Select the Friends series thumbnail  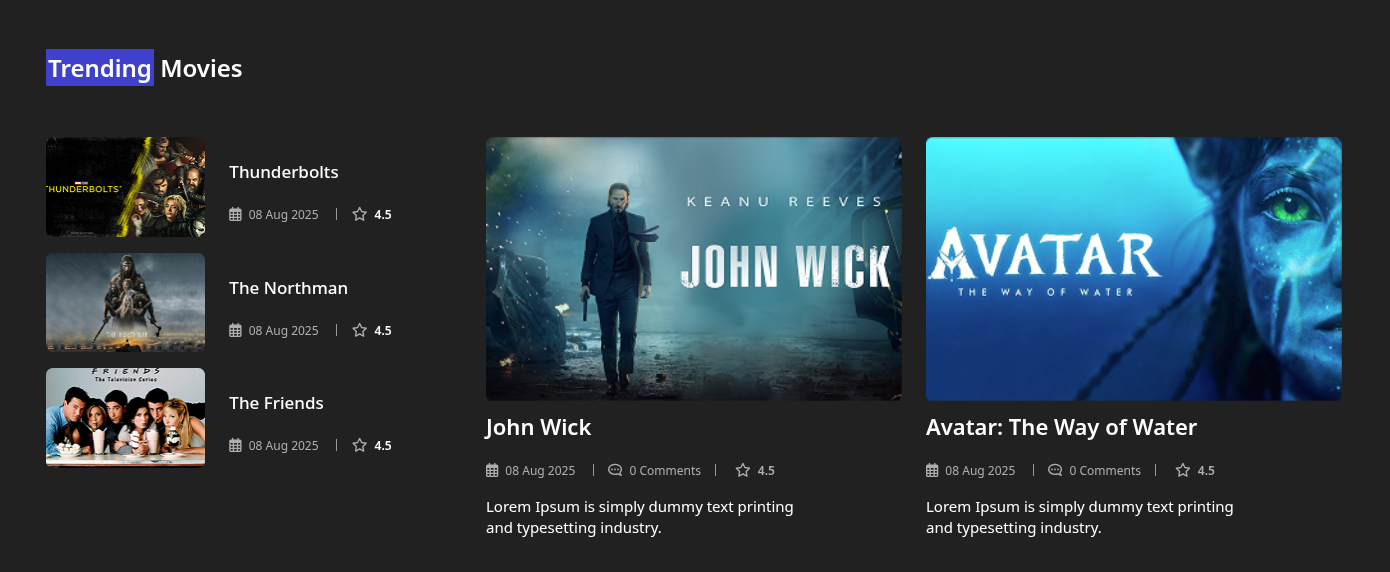pos(125,417)
